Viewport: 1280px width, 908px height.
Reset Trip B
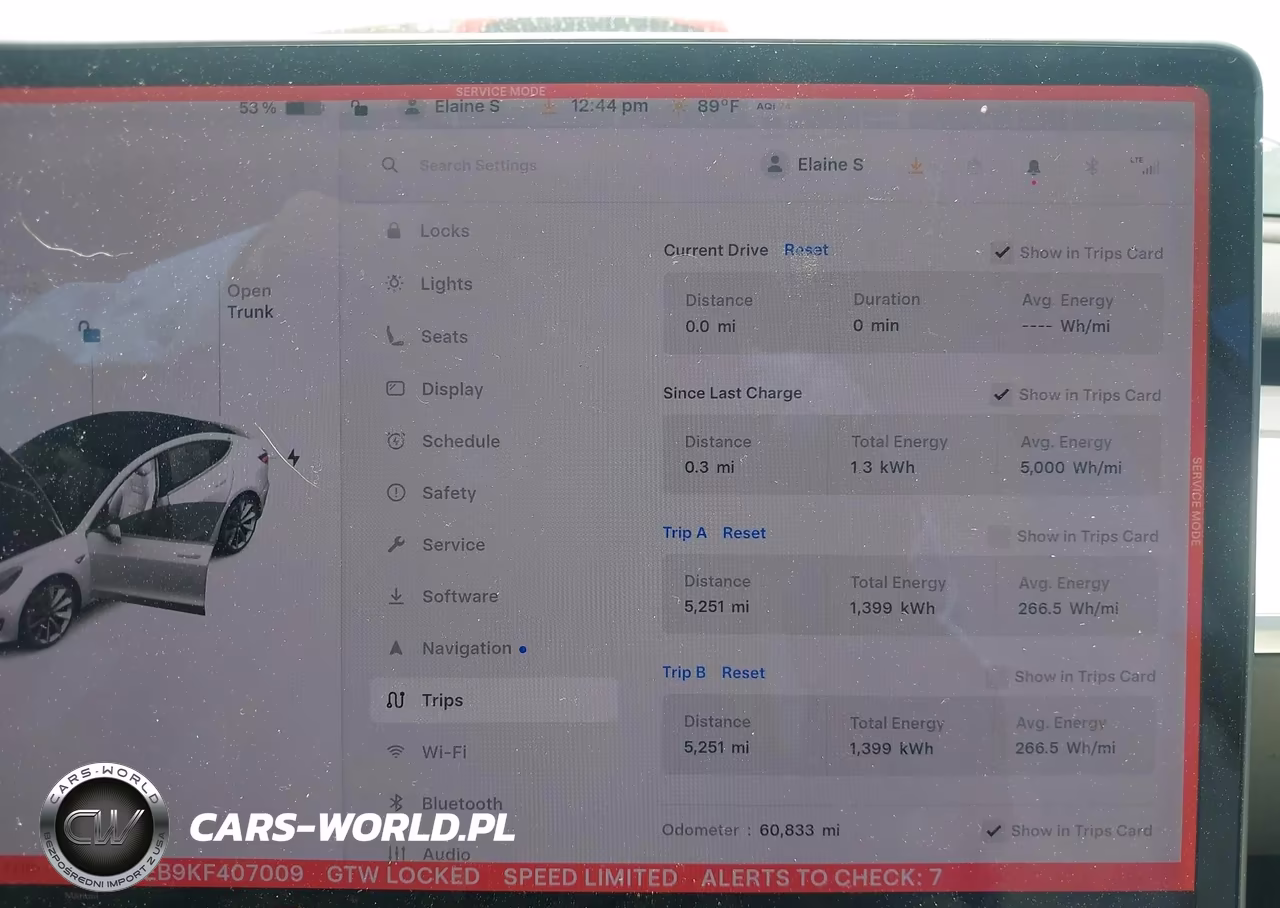[x=743, y=673]
